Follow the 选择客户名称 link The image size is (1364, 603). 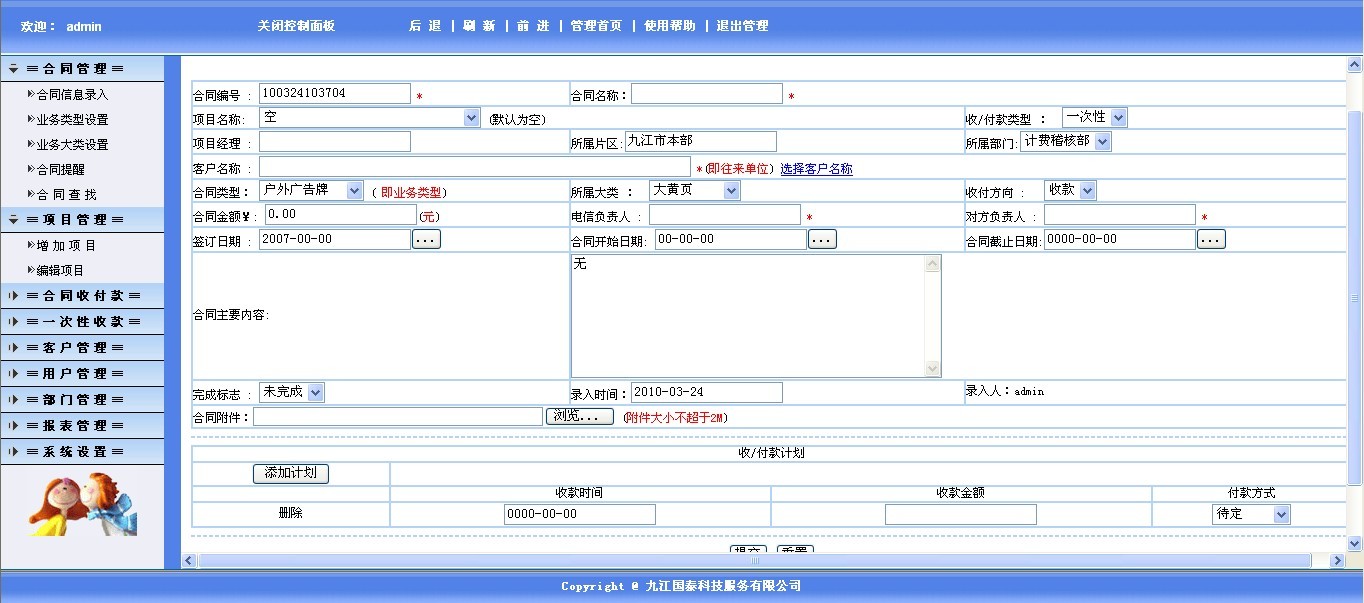[816, 169]
